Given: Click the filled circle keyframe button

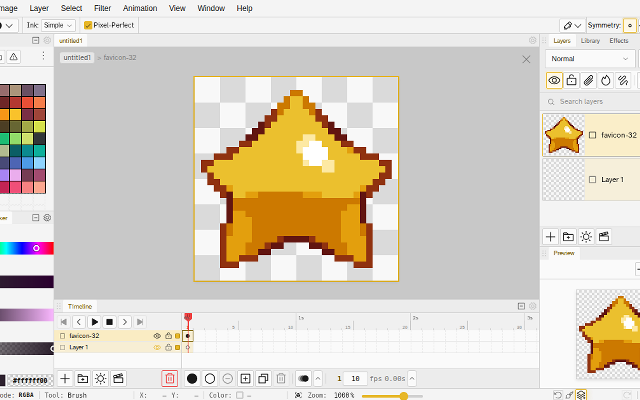Looking at the screenshot, I should pyautogui.click(x=192, y=379).
